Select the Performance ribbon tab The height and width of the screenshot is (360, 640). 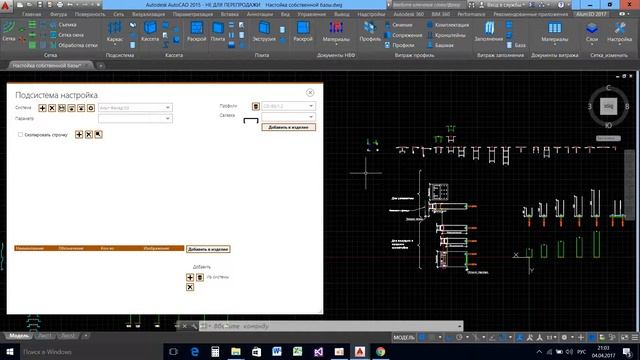tap(471, 14)
